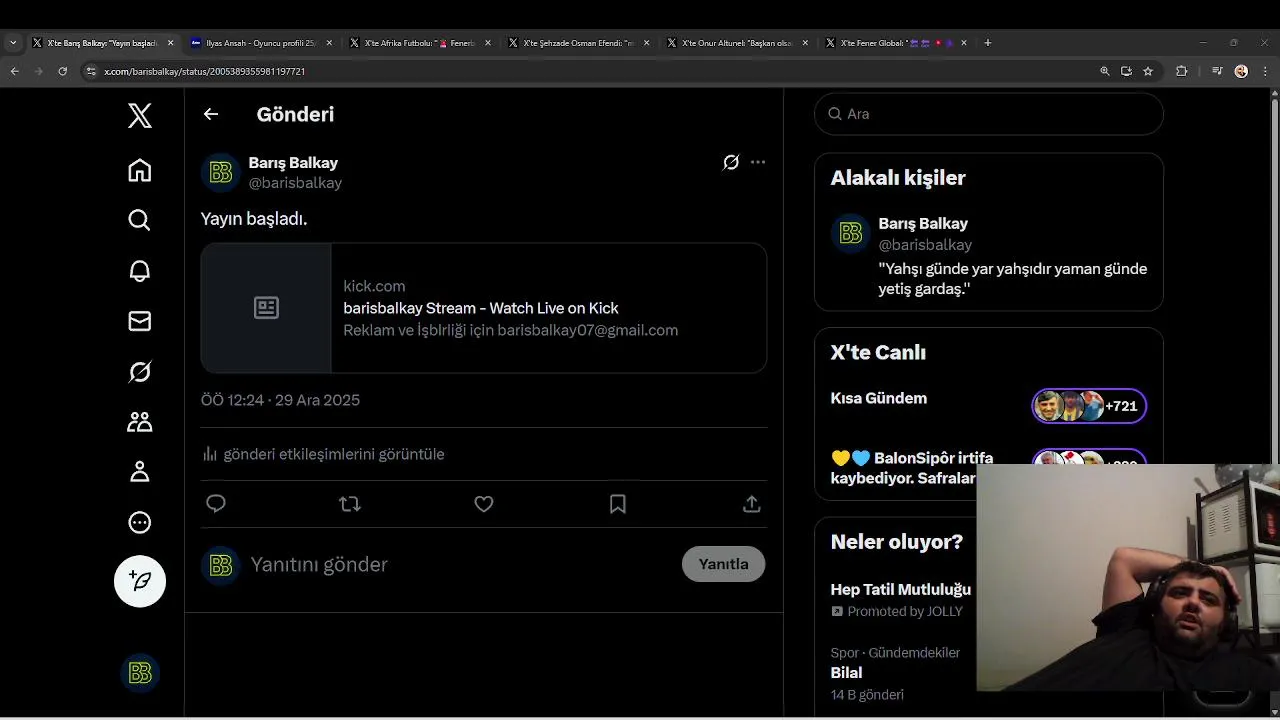Bookmark this page with star icon
This screenshot has width=1280, height=720.
click(x=1148, y=71)
